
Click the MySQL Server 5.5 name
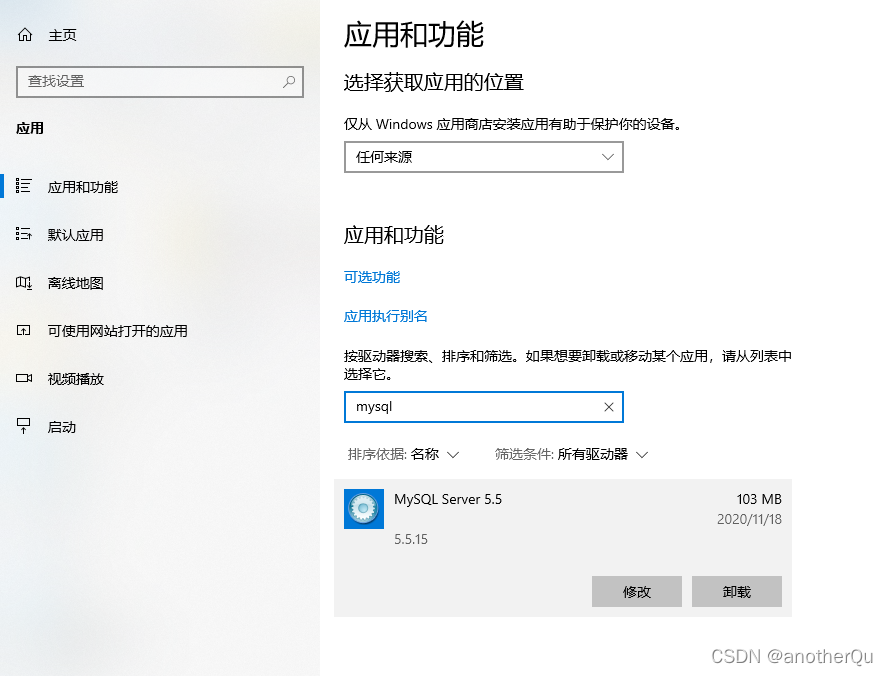(x=448, y=499)
